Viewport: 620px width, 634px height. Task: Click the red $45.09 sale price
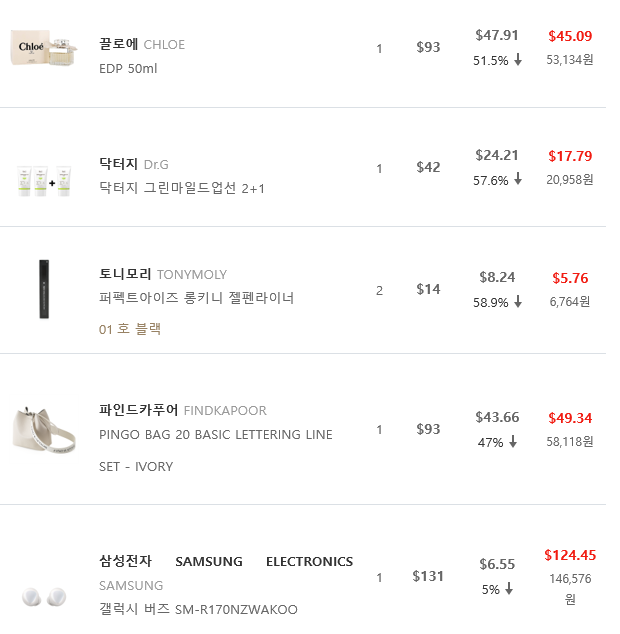(570, 36)
